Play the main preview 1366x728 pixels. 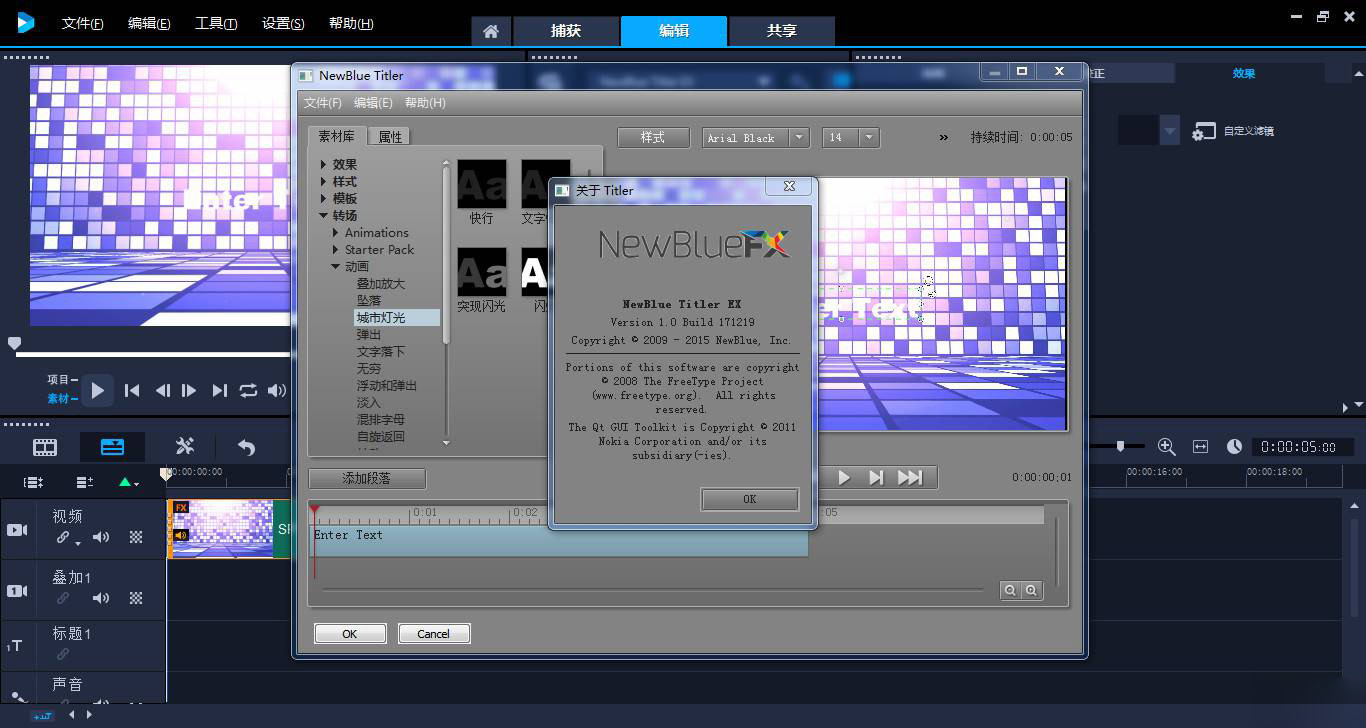(98, 390)
